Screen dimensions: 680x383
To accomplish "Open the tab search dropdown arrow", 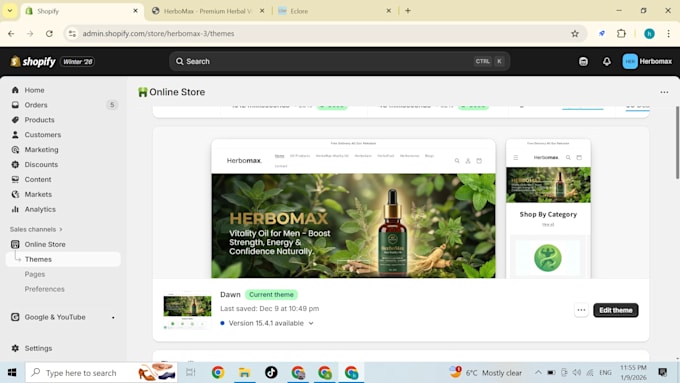I will pos(10,11).
